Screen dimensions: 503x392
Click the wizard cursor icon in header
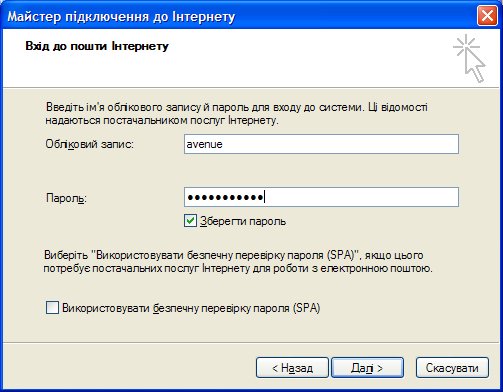[x=469, y=58]
